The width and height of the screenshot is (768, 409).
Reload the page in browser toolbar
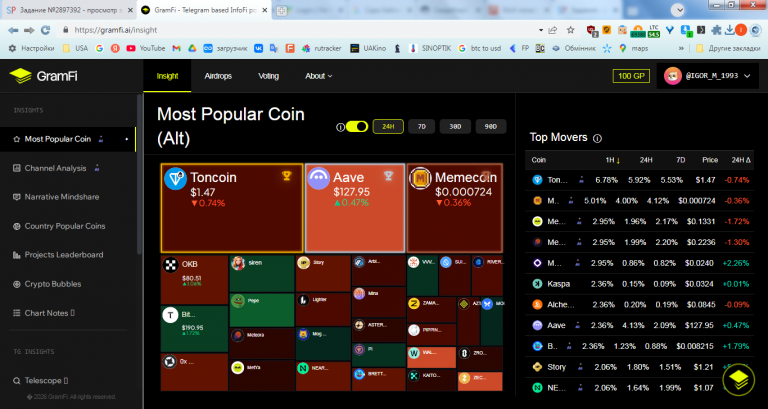point(46,30)
